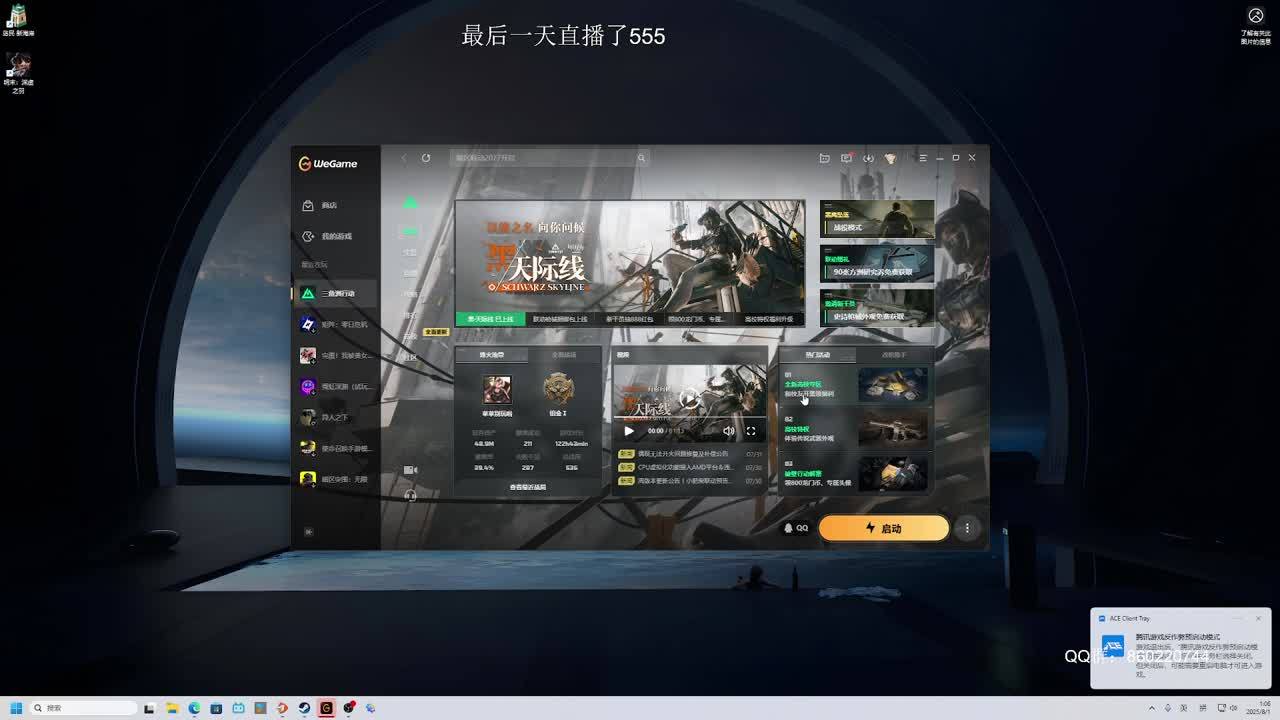The width and height of the screenshot is (1280, 720).
Task: Click the headset support icon in the game nav column
Action: pyautogui.click(x=410, y=495)
